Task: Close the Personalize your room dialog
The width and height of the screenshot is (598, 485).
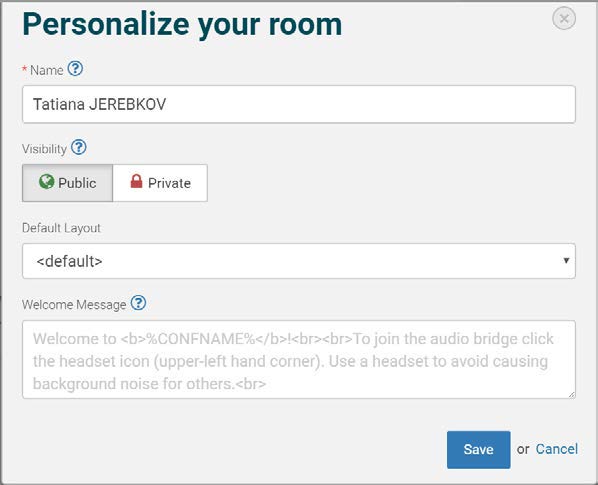Action: [x=564, y=18]
